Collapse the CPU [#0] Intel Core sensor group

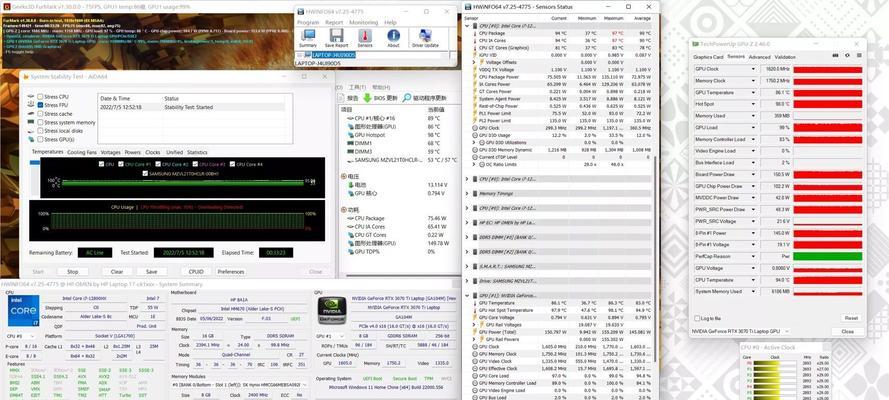pyautogui.click(x=467, y=26)
